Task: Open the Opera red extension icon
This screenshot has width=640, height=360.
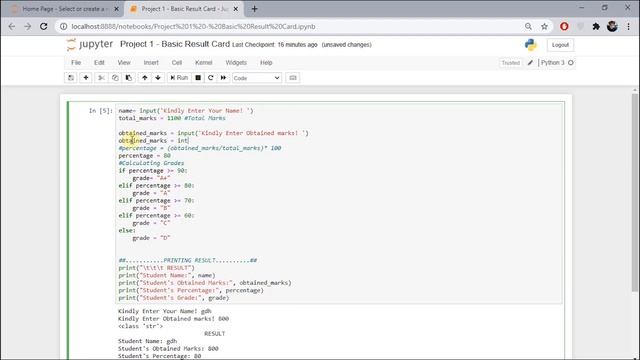Action: tap(564, 27)
